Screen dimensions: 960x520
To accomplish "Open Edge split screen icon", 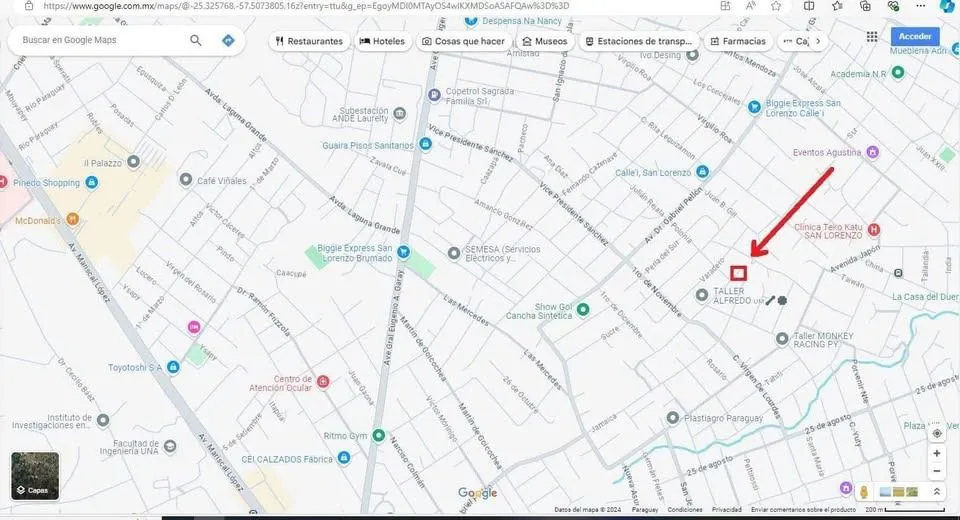I will click(809, 6).
